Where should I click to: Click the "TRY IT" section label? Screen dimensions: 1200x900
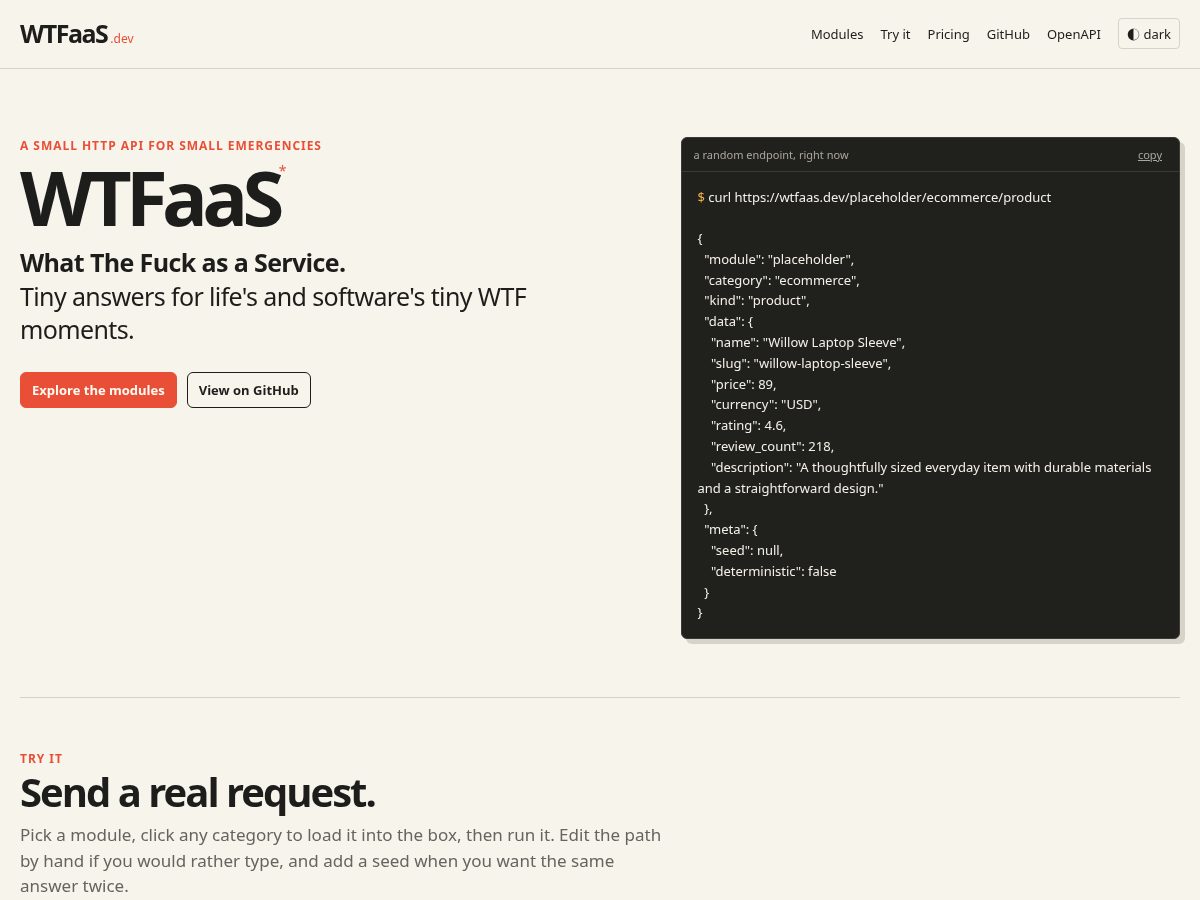click(41, 758)
